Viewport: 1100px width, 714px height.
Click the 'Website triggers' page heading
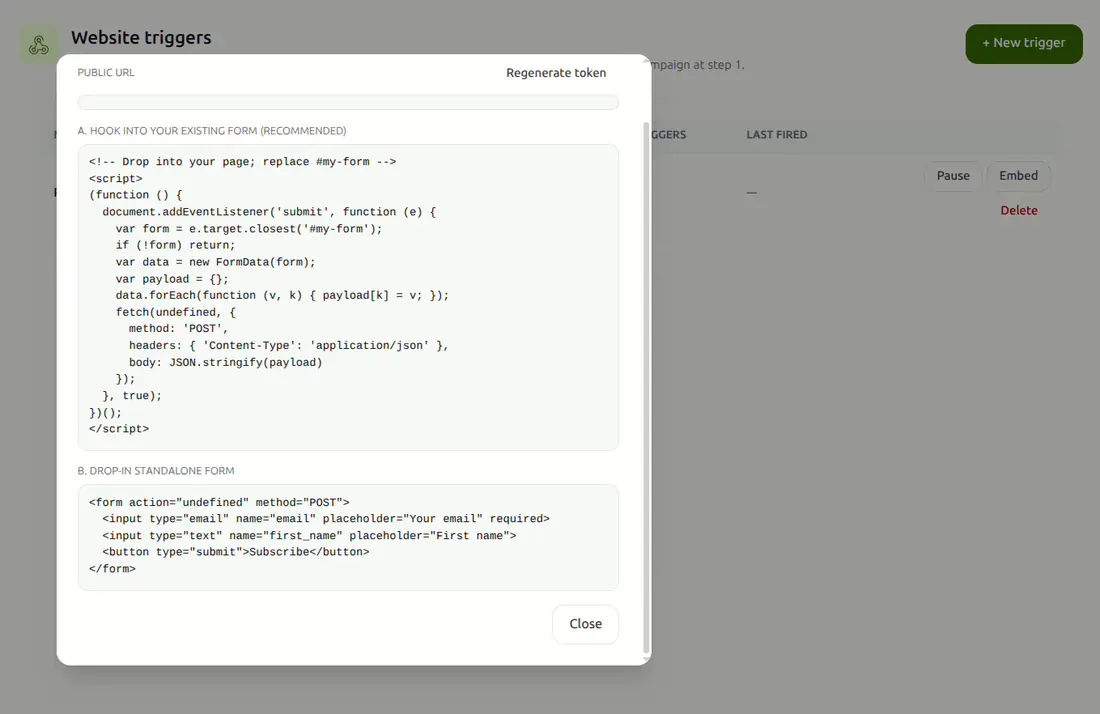click(x=141, y=38)
